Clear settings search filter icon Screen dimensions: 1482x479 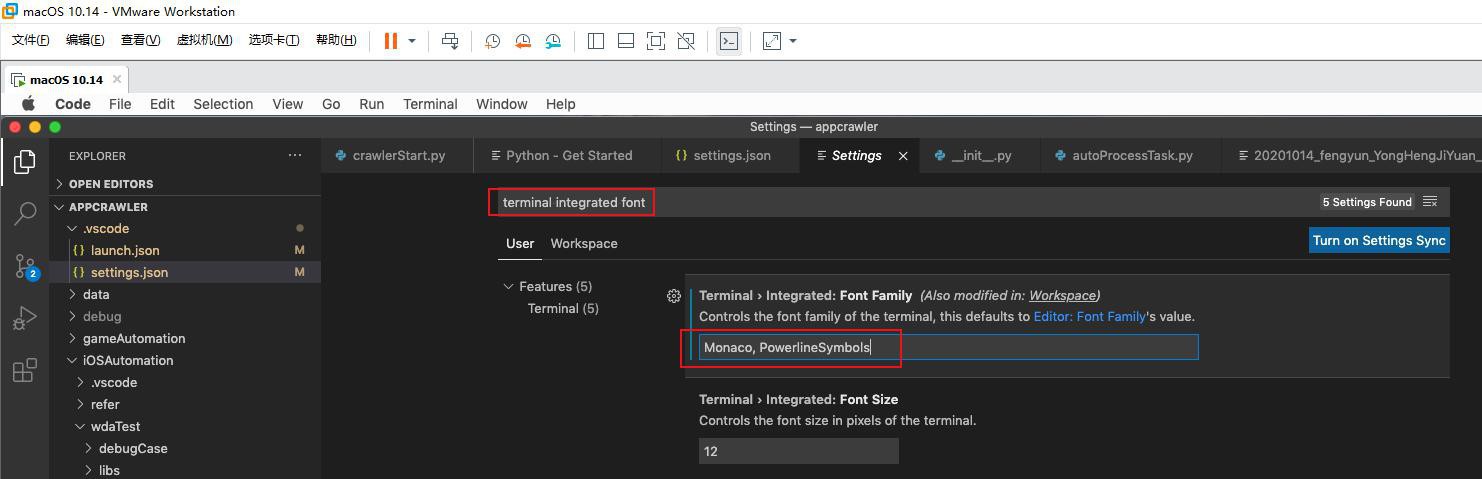click(1430, 202)
